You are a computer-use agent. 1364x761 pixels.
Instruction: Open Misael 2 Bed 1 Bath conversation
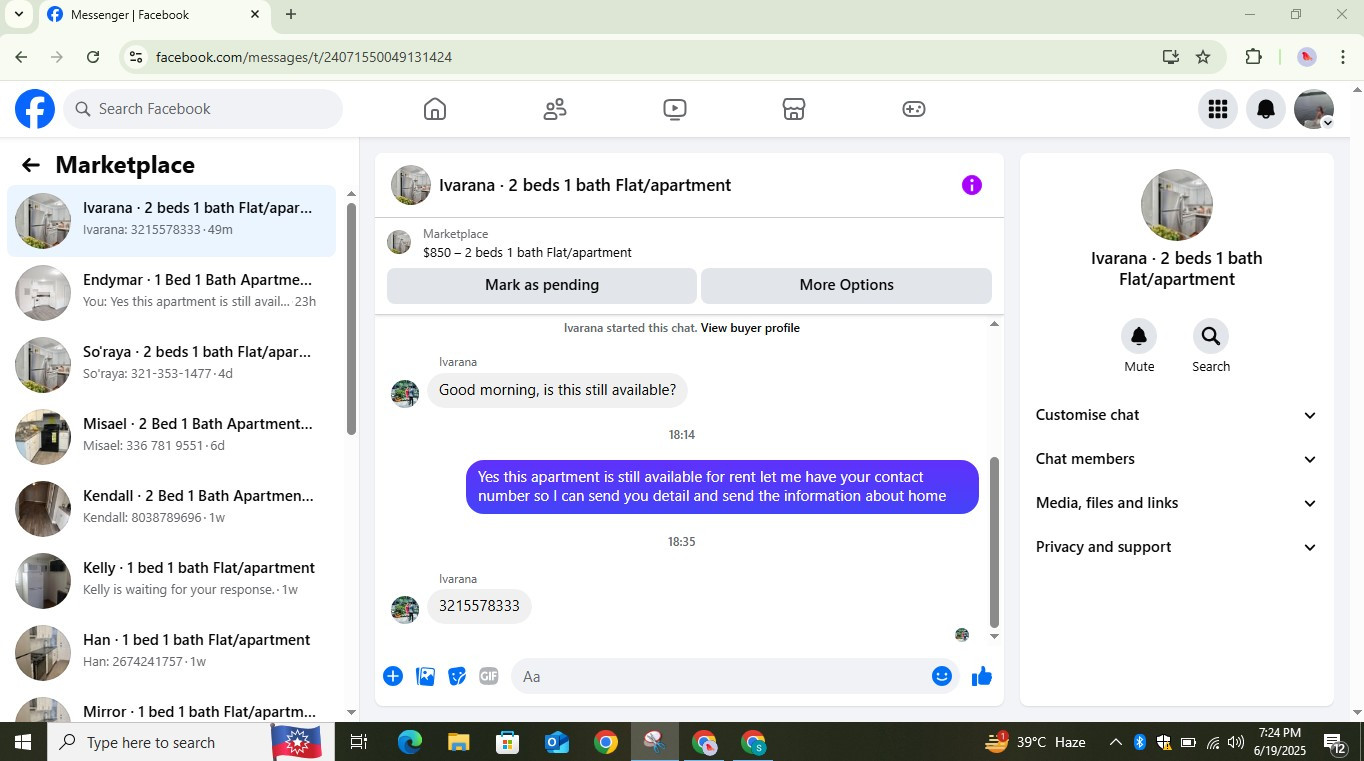(172, 435)
